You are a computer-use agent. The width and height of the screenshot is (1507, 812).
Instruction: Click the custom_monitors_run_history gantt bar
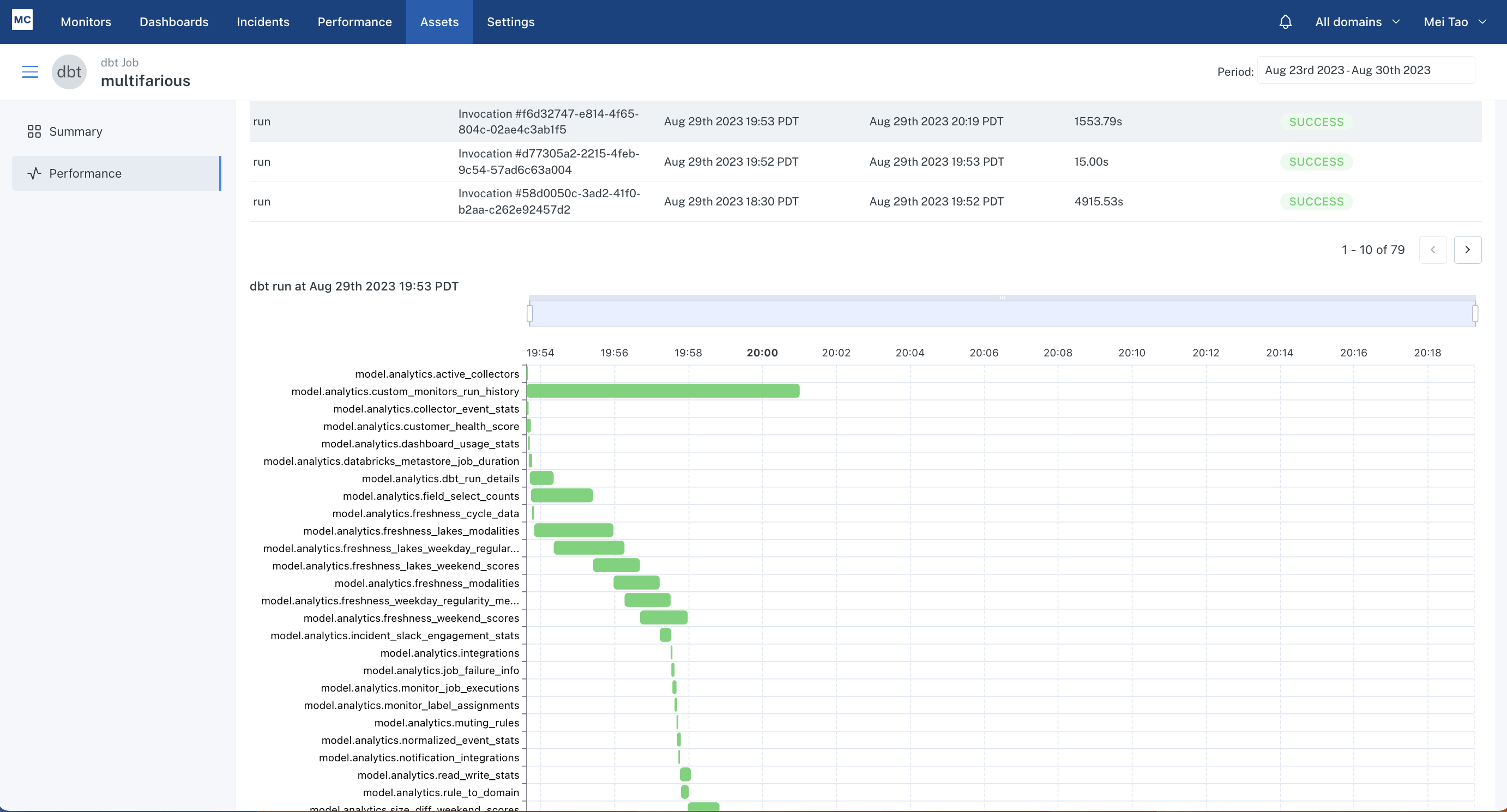coord(663,391)
